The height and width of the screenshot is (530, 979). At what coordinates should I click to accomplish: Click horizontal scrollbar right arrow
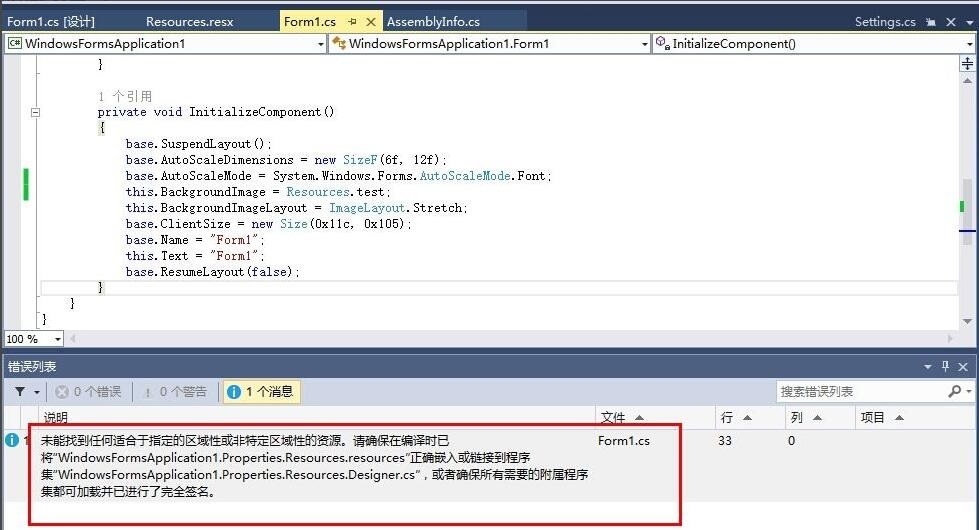(950, 338)
